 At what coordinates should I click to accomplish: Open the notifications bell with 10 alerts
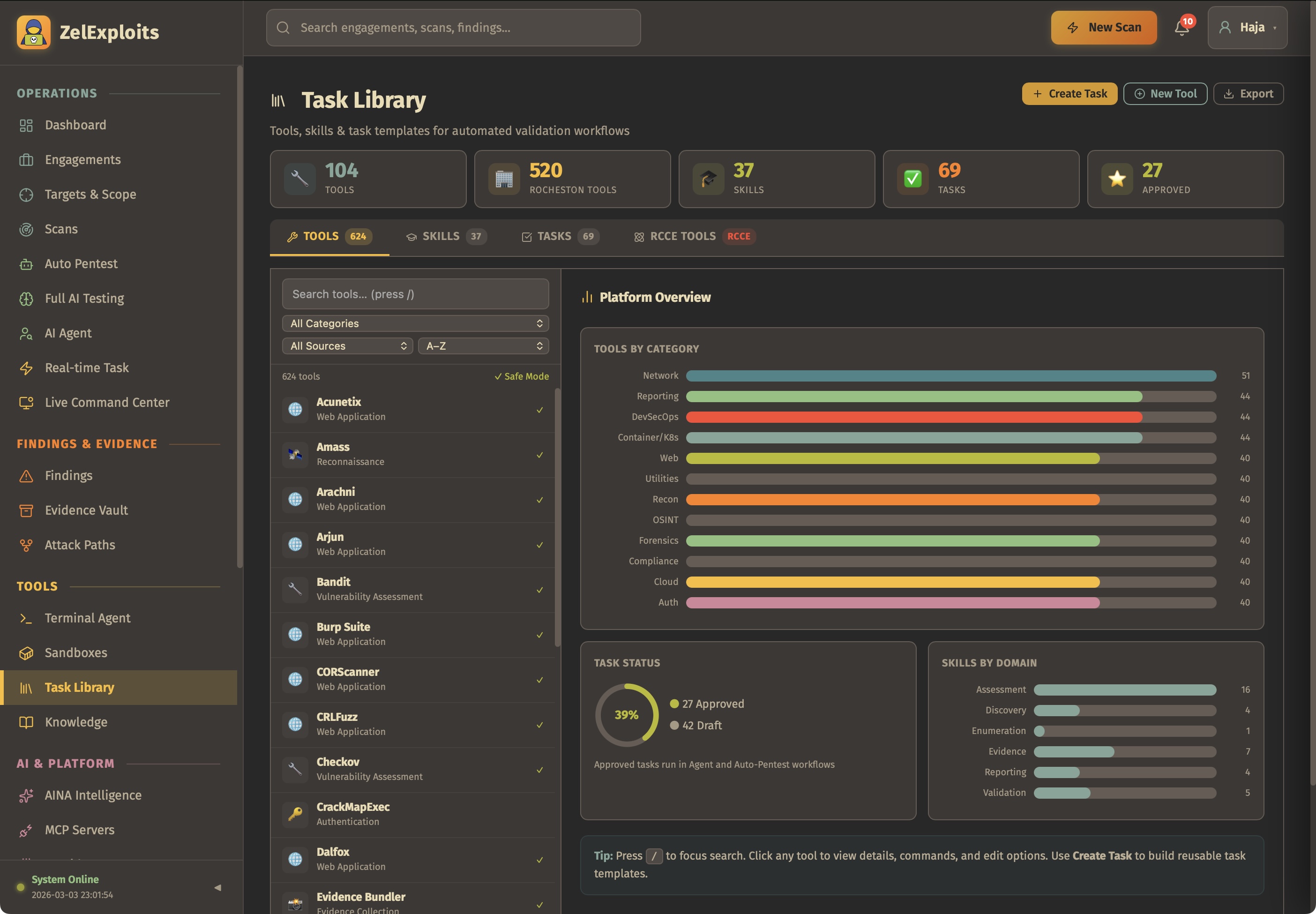[x=1181, y=27]
